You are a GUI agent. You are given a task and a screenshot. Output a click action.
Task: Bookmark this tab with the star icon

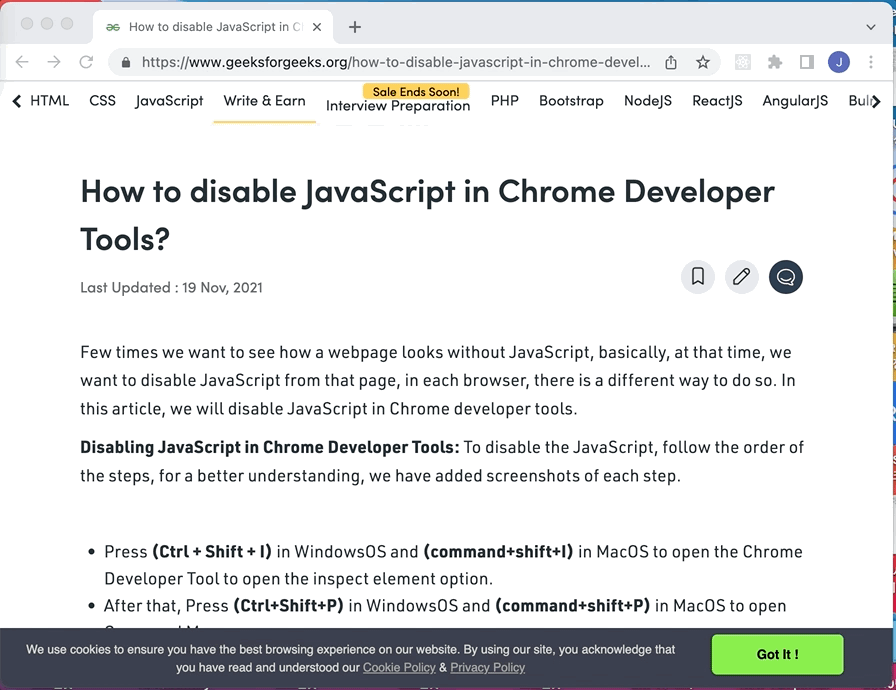pyautogui.click(x=703, y=62)
